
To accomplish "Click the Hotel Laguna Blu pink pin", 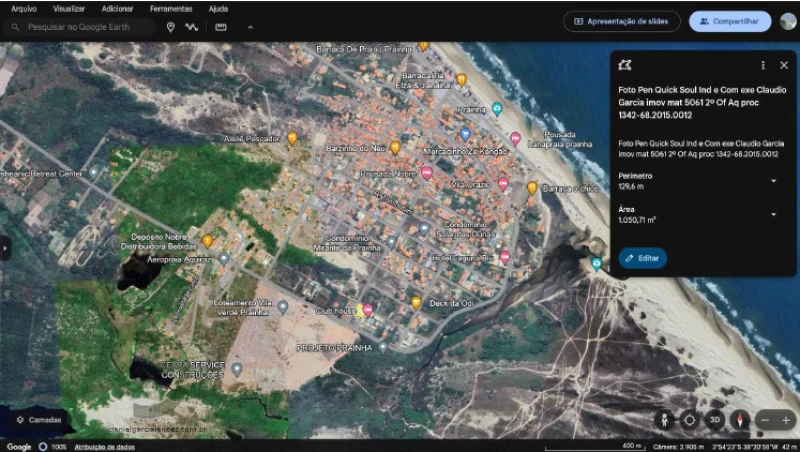I will tap(505, 257).
